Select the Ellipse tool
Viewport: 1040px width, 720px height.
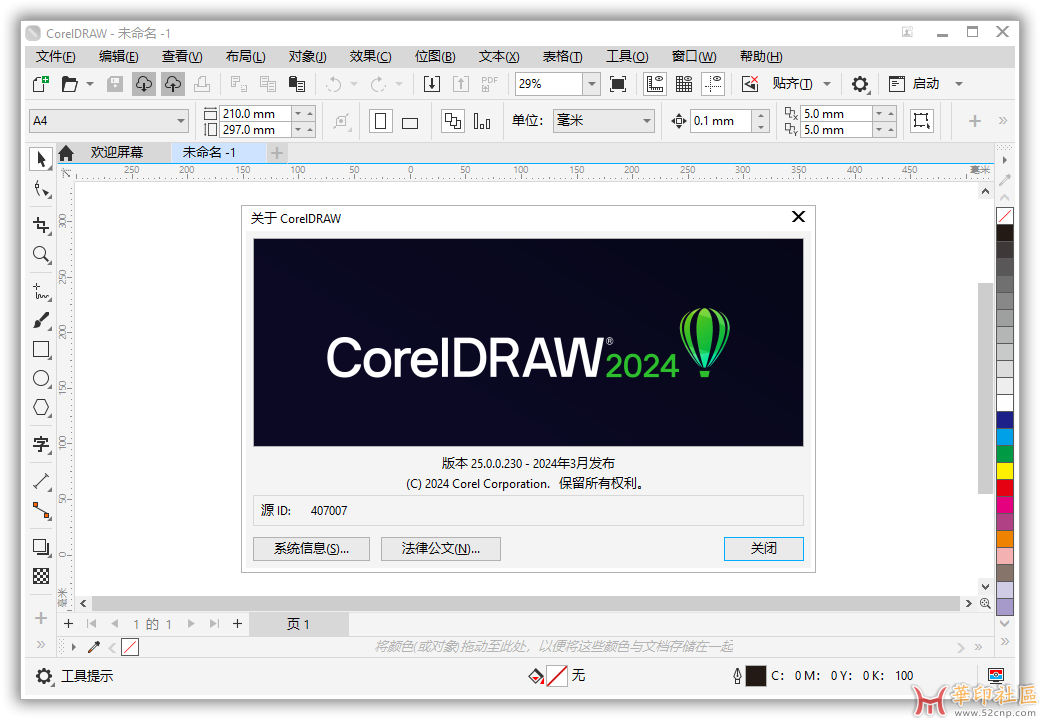[41, 379]
